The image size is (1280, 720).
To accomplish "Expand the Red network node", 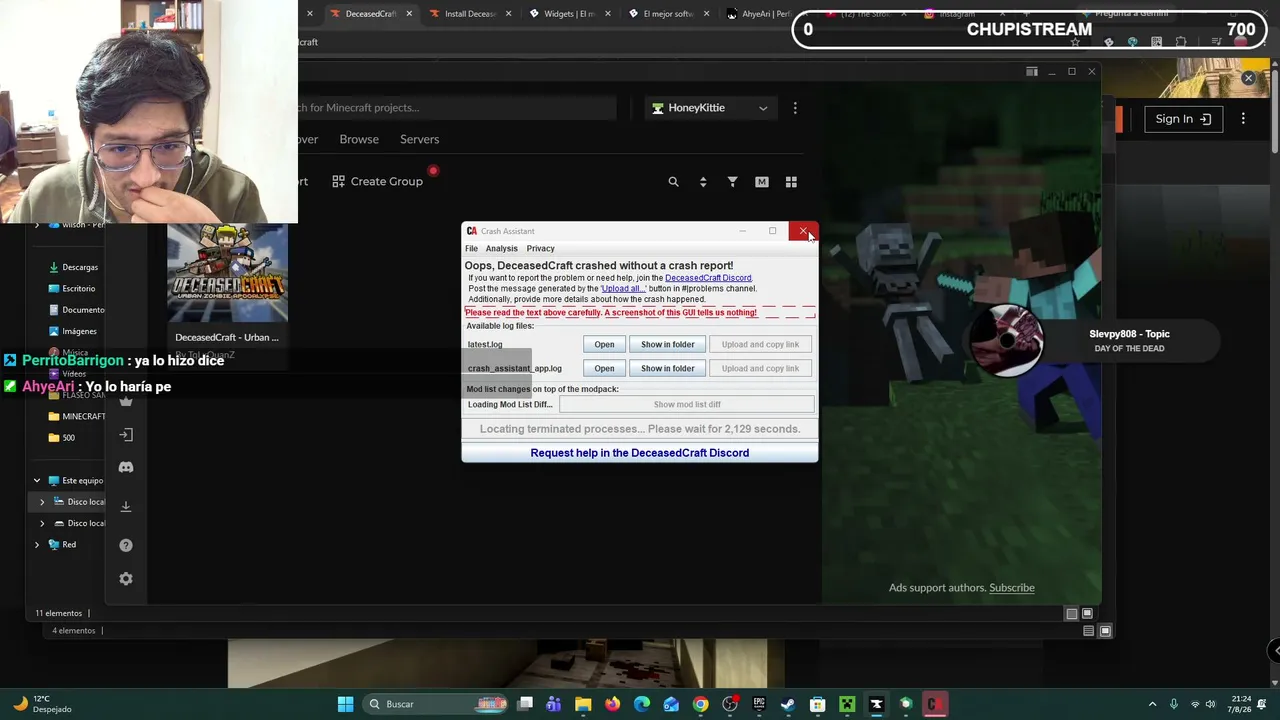I will click(x=37, y=545).
